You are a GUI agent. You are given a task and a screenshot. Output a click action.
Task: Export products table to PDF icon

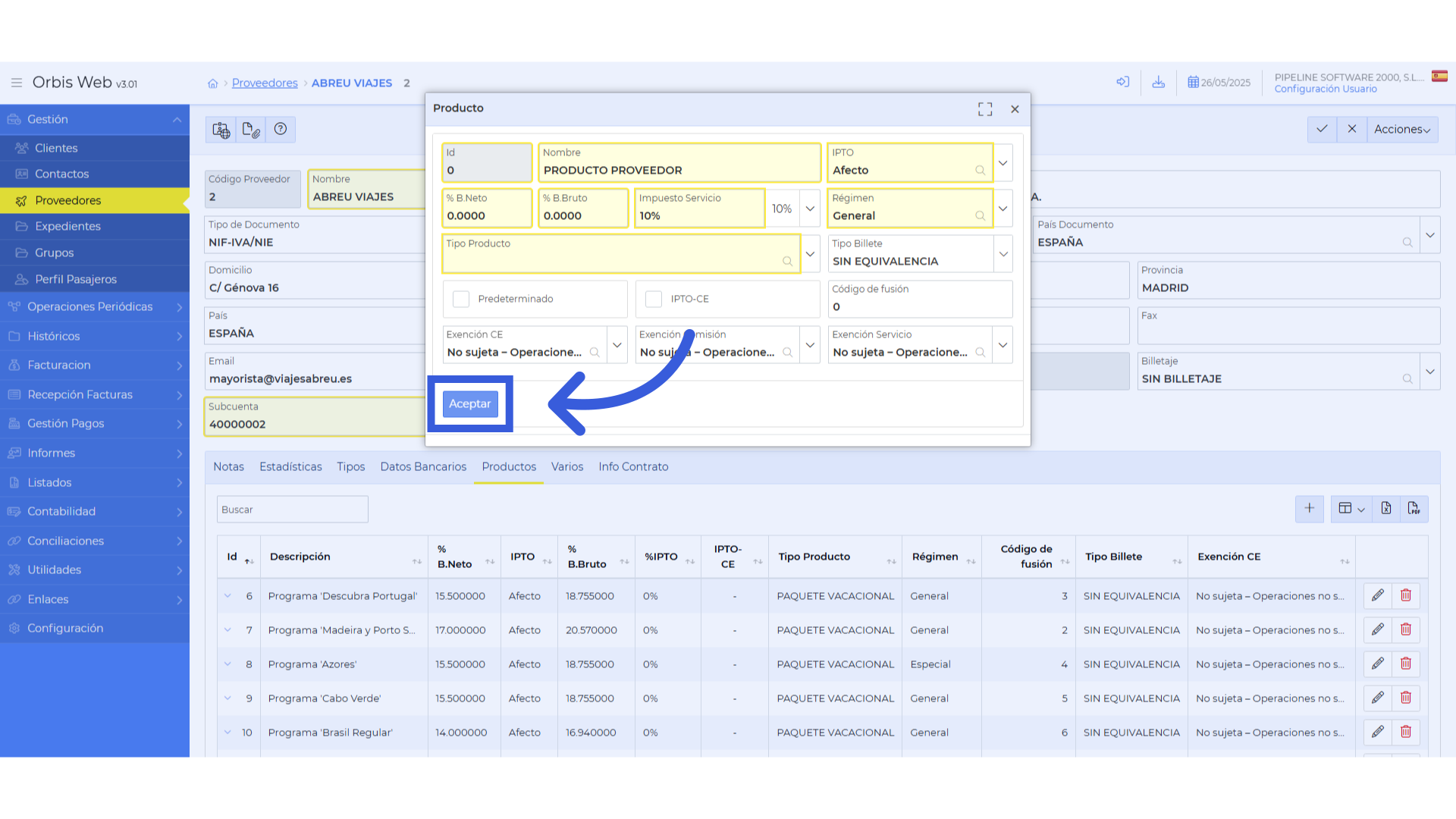coord(1414,508)
